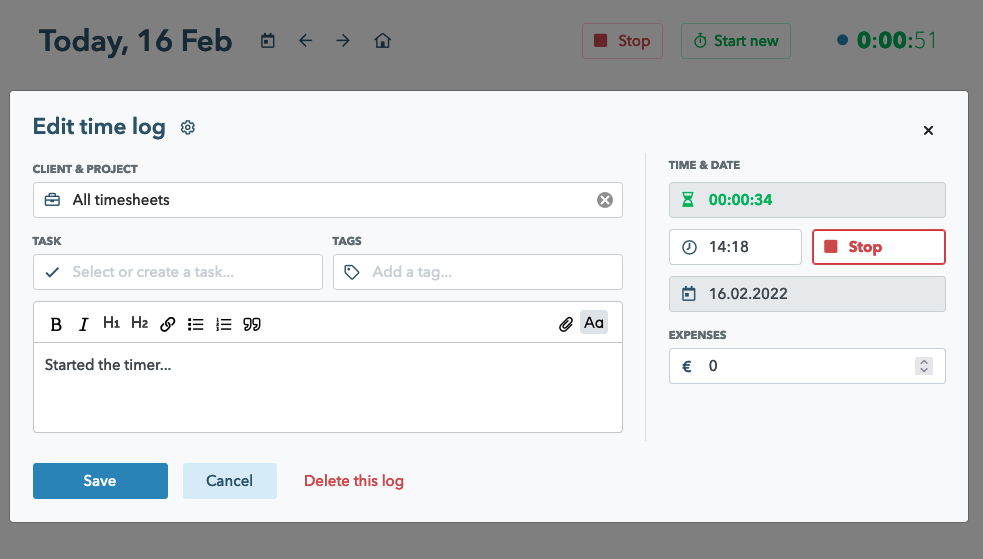This screenshot has width=983, height=559.
Task: Attach a file with the paperclip icon
Action: tap(566, 323)
